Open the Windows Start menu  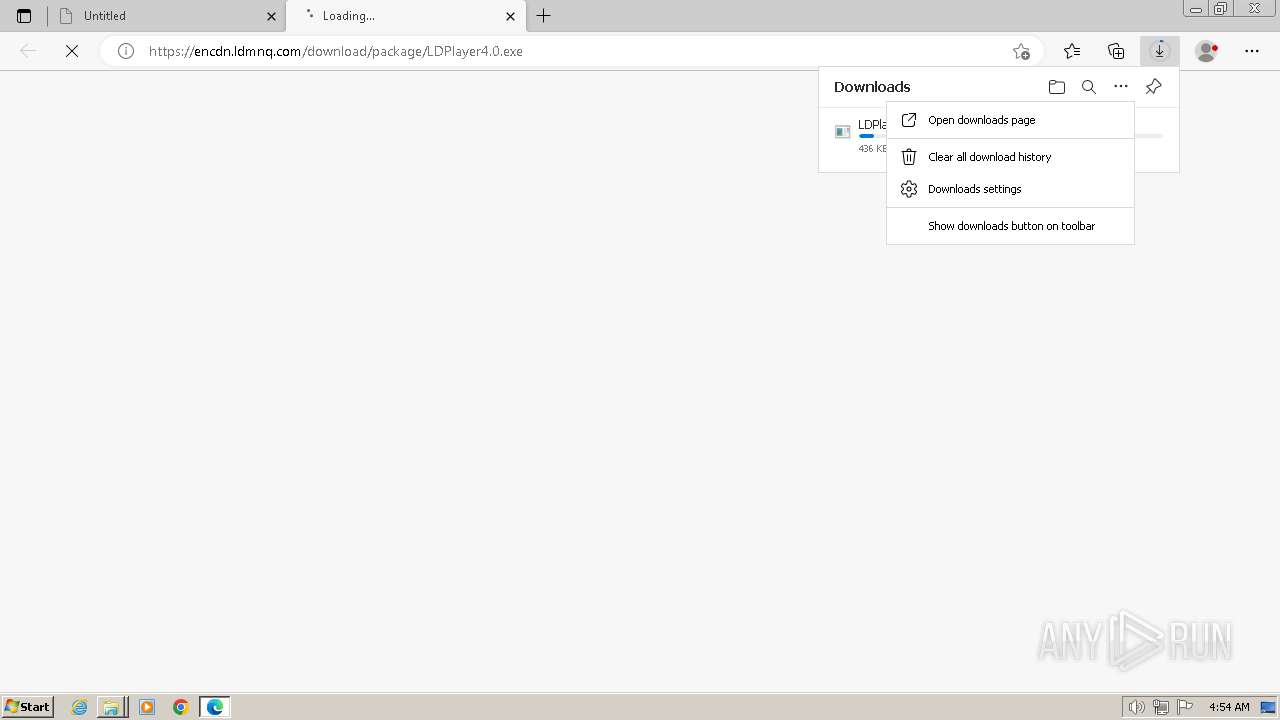28,707
